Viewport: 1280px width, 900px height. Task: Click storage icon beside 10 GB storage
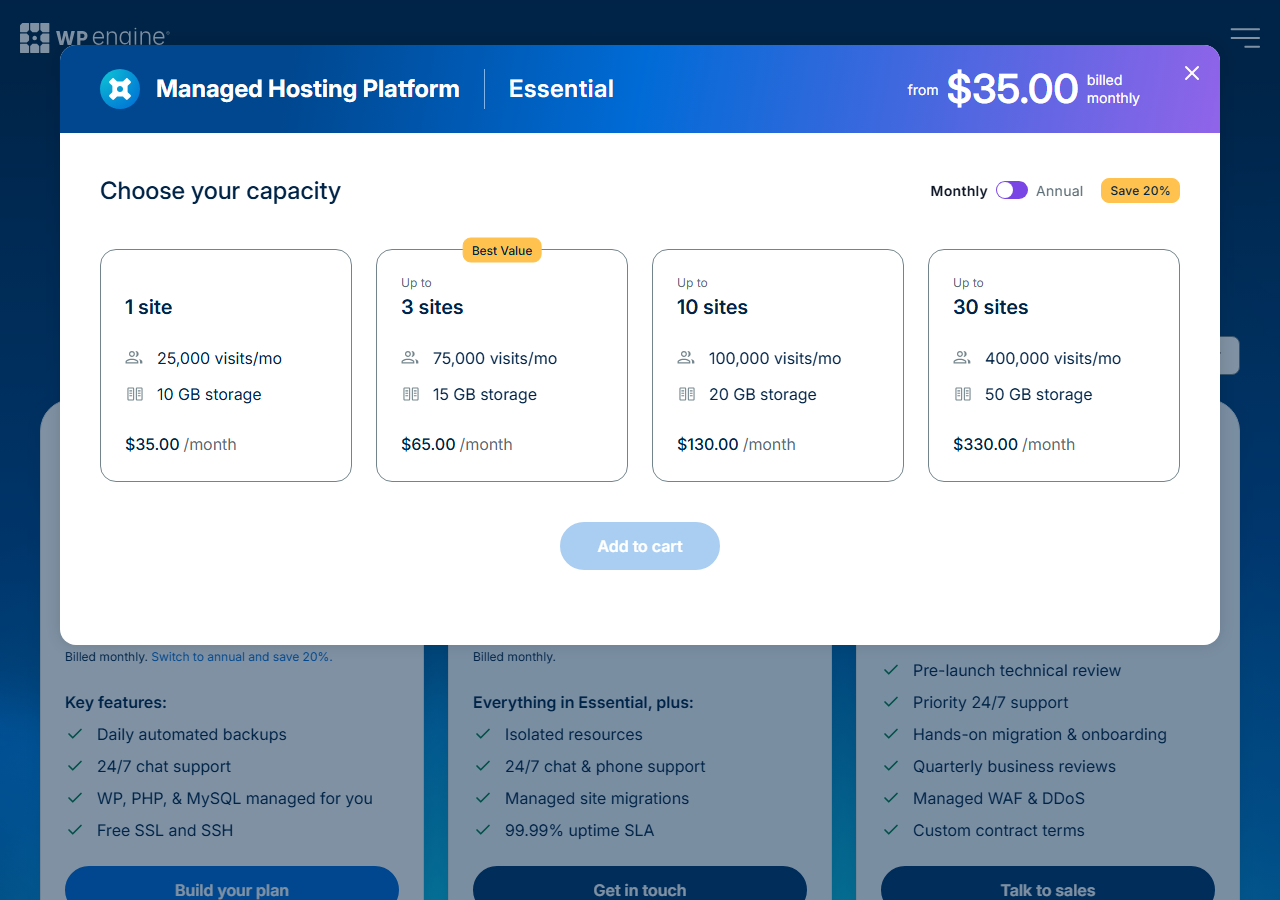[x=135, y=394]
